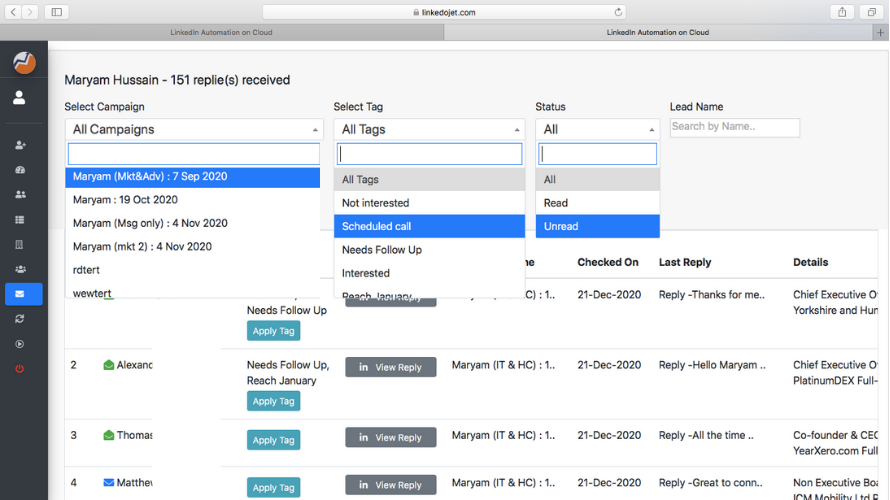Image resolution: width=890 pixels, height=500 pixels.
Task: Toggle the browser sidebar button
Action: point(57,12)
